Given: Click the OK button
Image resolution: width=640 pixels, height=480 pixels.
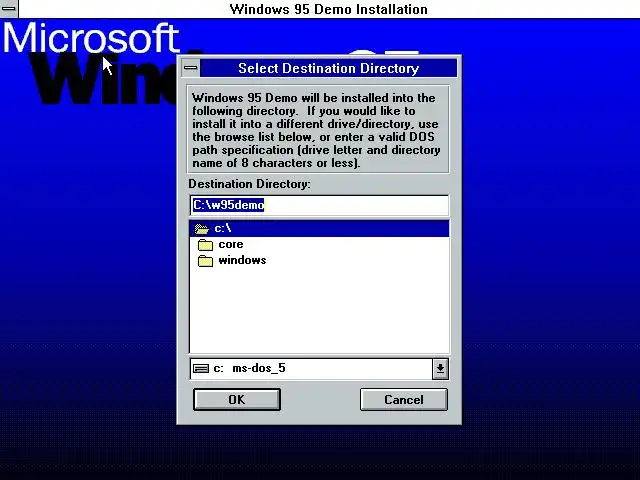Looking at the screenshot, I should (237, 399).
